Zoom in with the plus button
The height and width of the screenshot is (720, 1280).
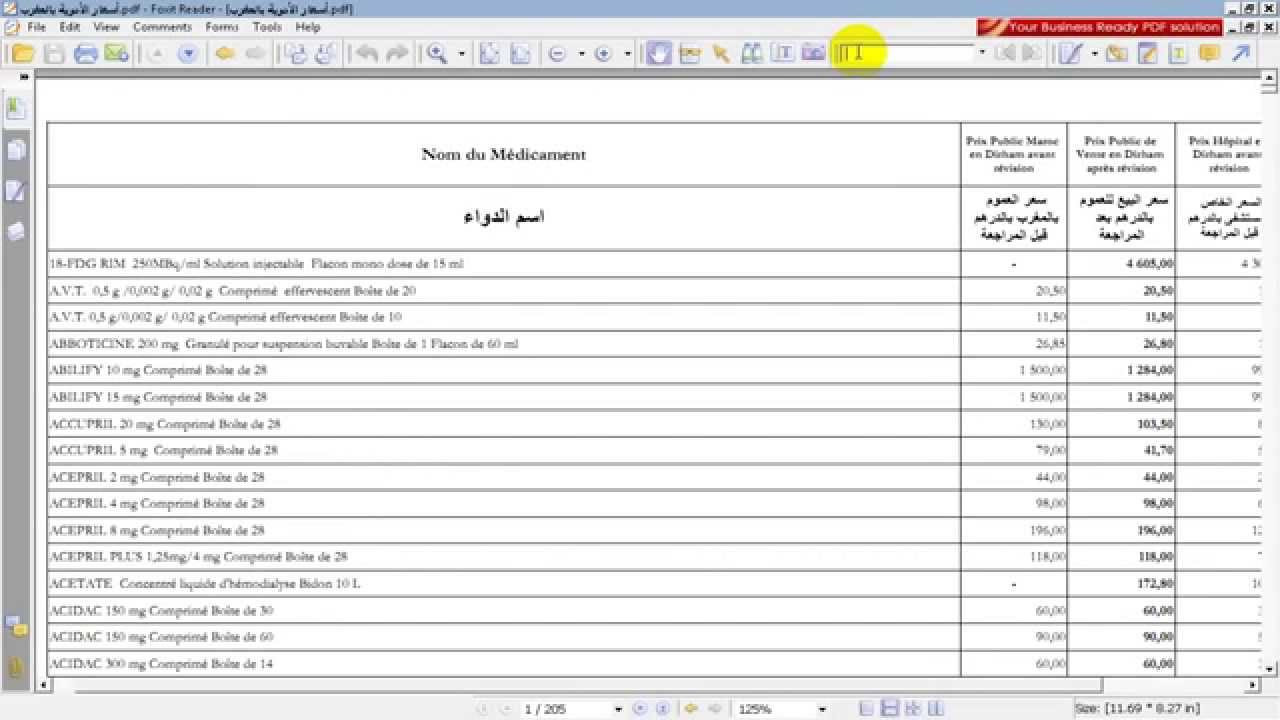603,54
